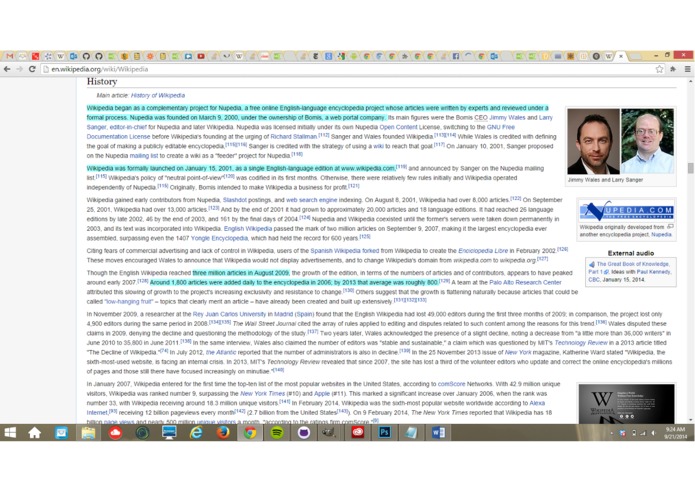Open the Home icon in the taskbar
Screen dimensions: 695x494
coord(34,432)
